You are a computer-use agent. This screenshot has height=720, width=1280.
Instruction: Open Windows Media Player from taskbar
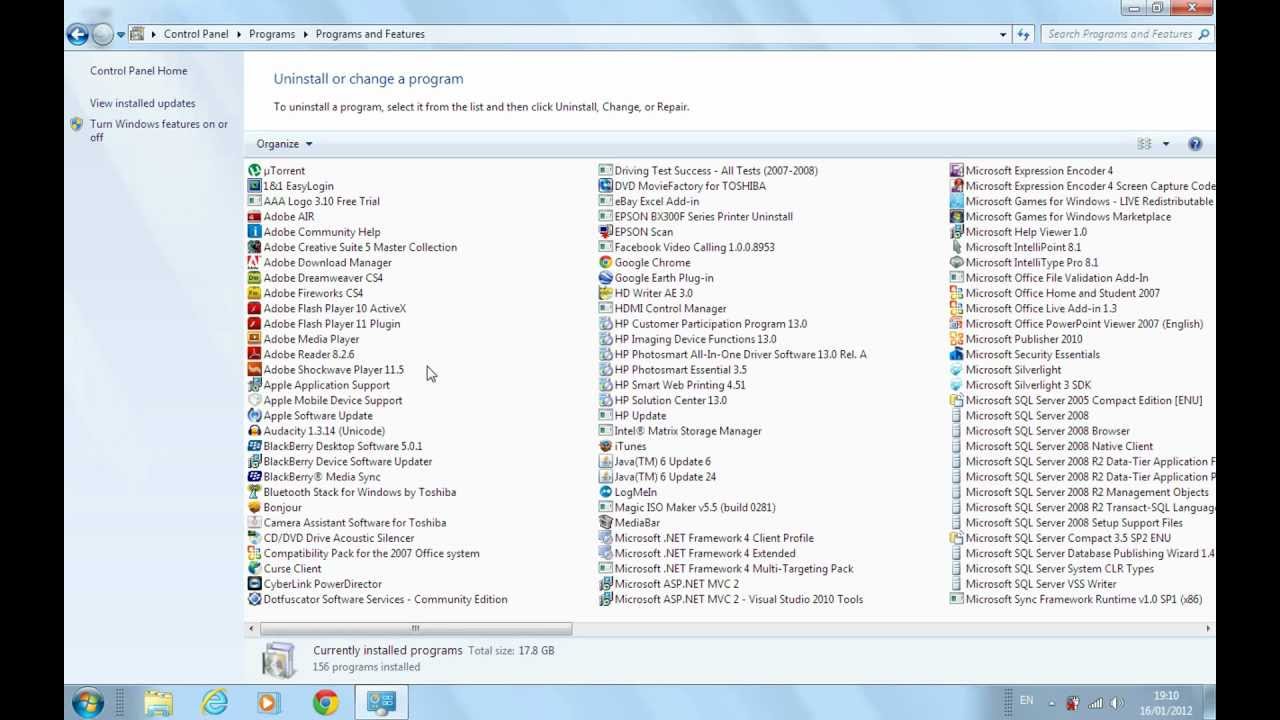[268, 702]
